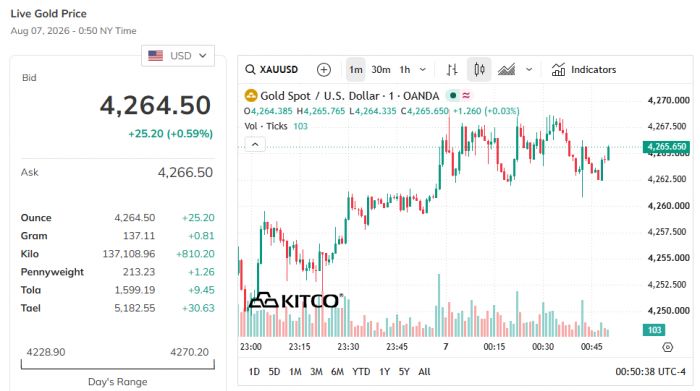Open the chart settings gear icon
This screenshot has height=391, width=700.
tap(667, 347)
